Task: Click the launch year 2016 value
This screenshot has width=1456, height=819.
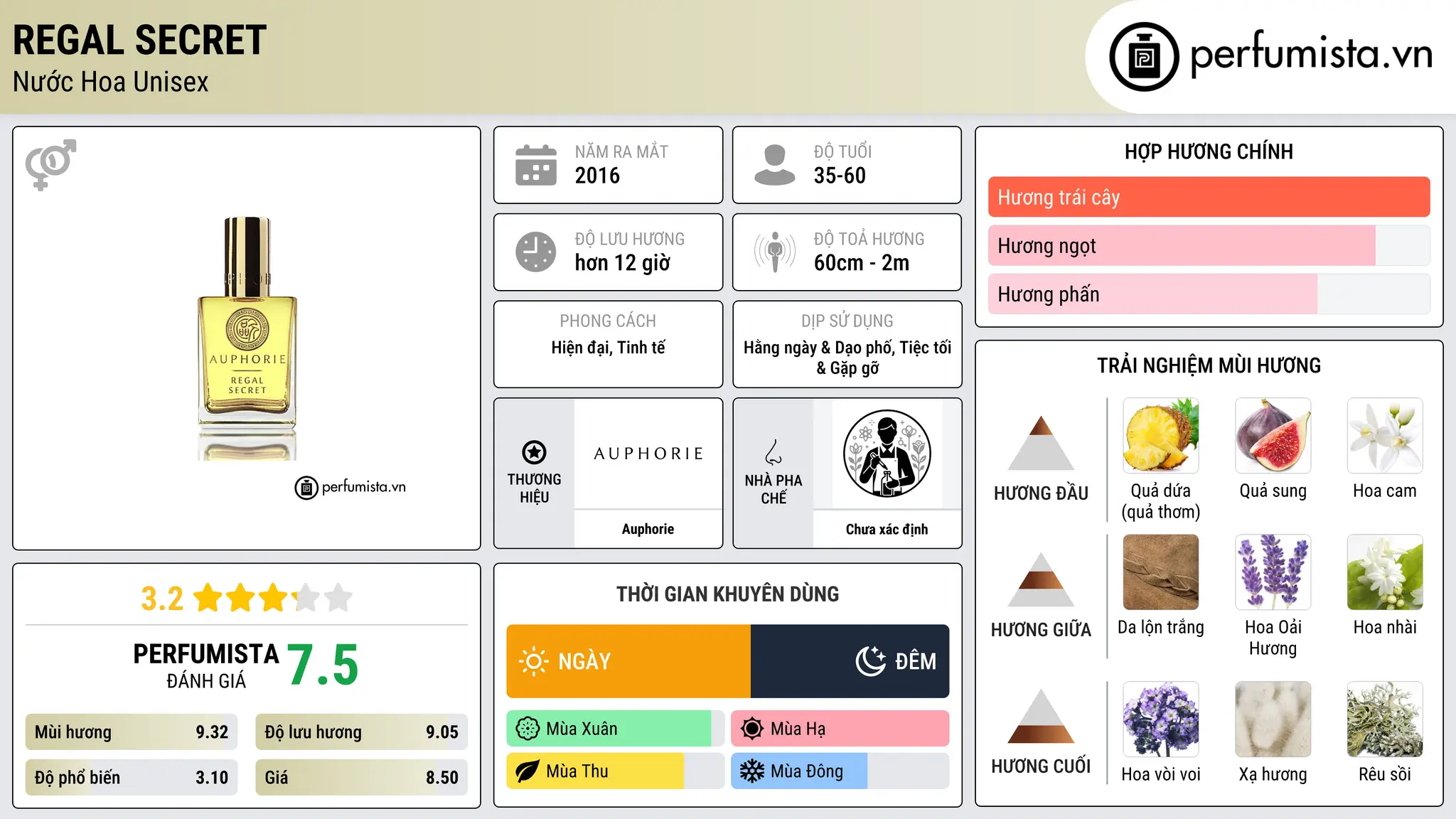Action: [597, 176]
